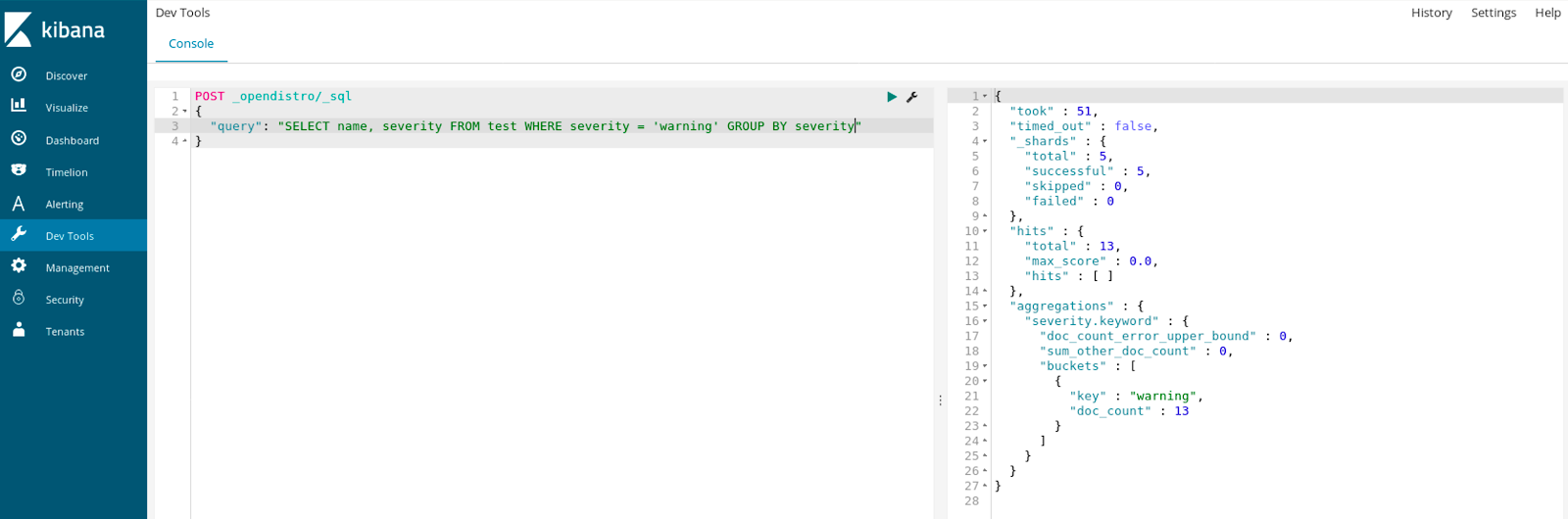Open Help in the top bar
The width and height of the screenshot is (1568, 519).
[1547, 13]
